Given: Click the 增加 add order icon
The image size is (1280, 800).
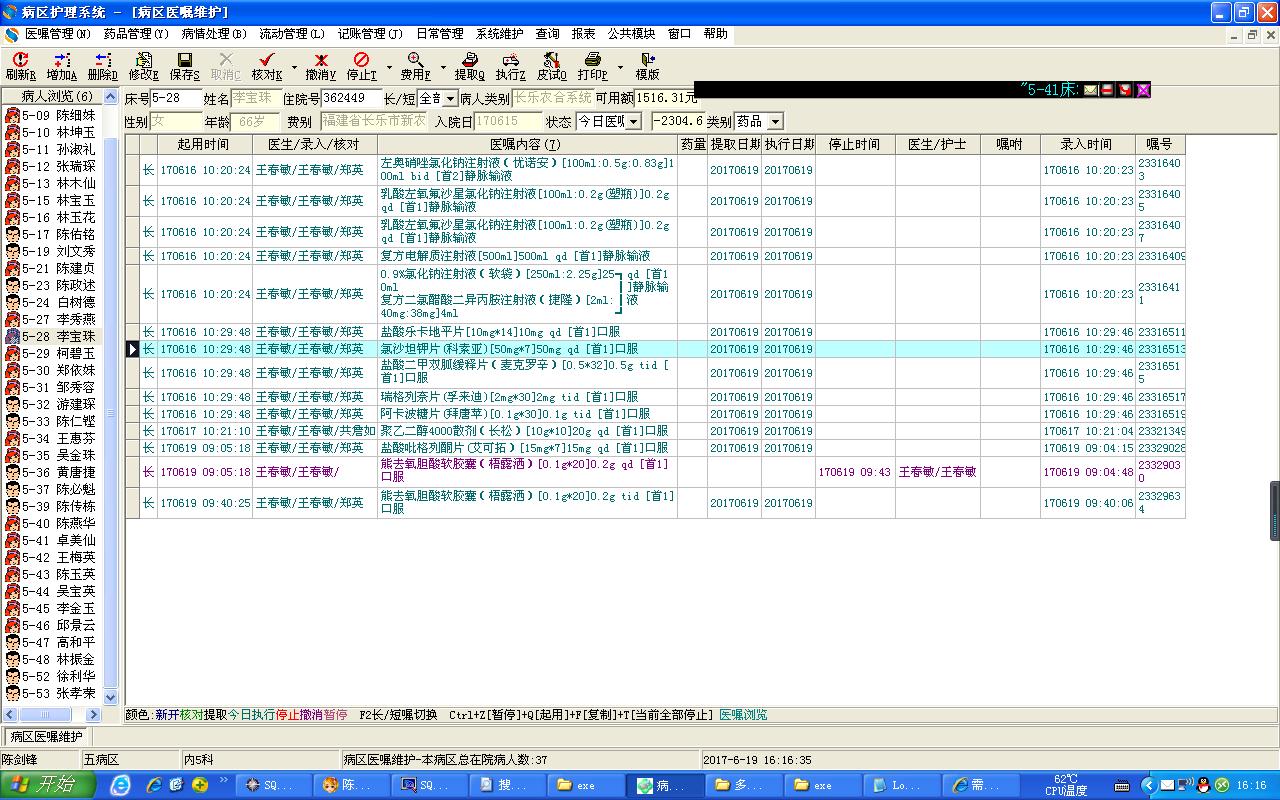Looking at the screenshot, I should pos(61,61).
